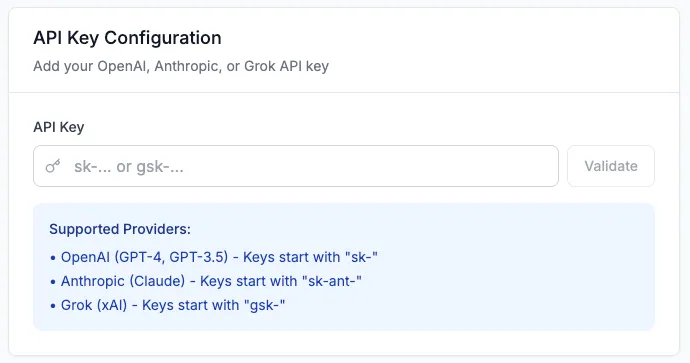This screenshot has width=690, height=363.
Task: Focus the API Key input field
Action: pos(296,166)
